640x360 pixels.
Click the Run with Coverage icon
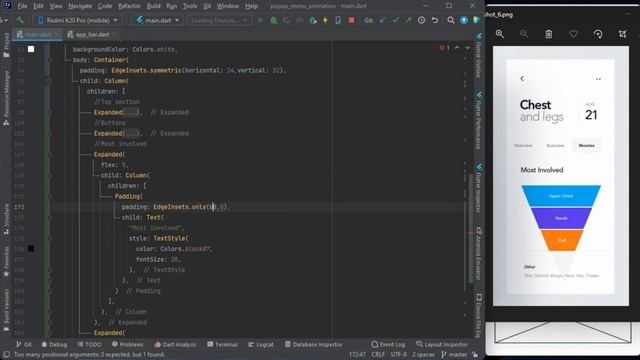[287, 20]
